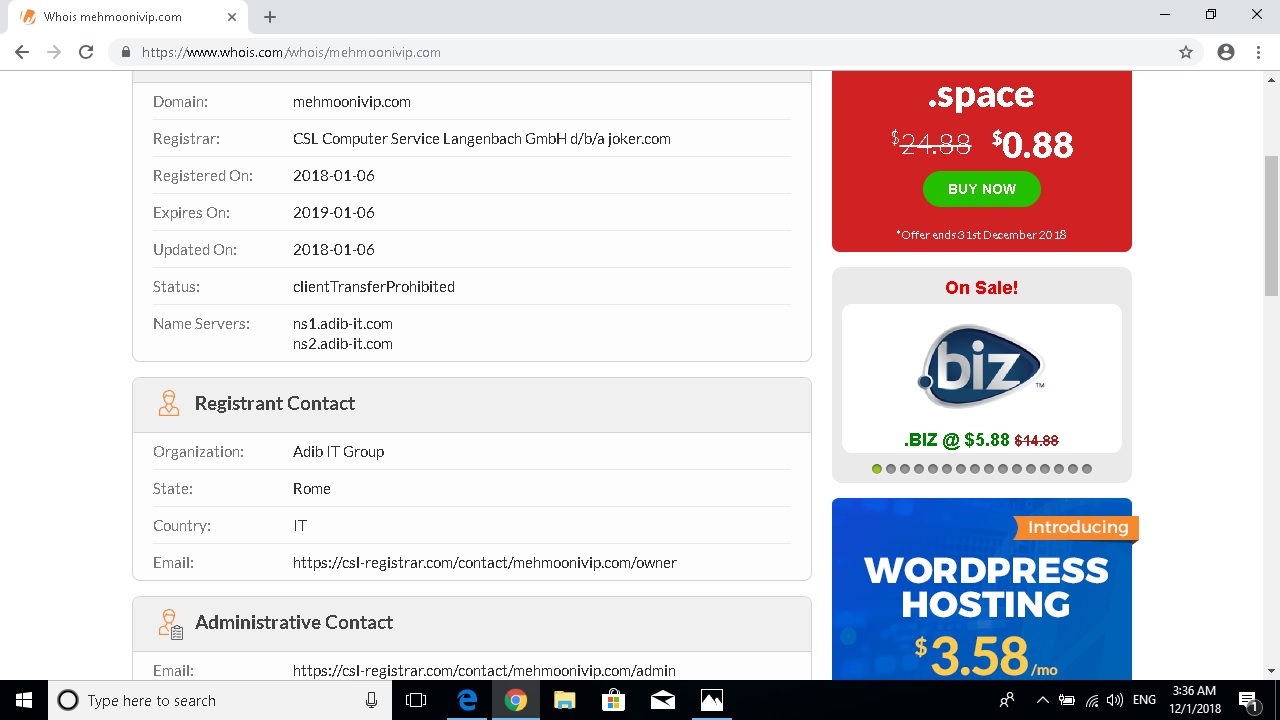This screenshot has width=1280, height=720.
Task: Open the WordPress Hosting advertisement
Action: pyautogui.click(x=981, y=590)
